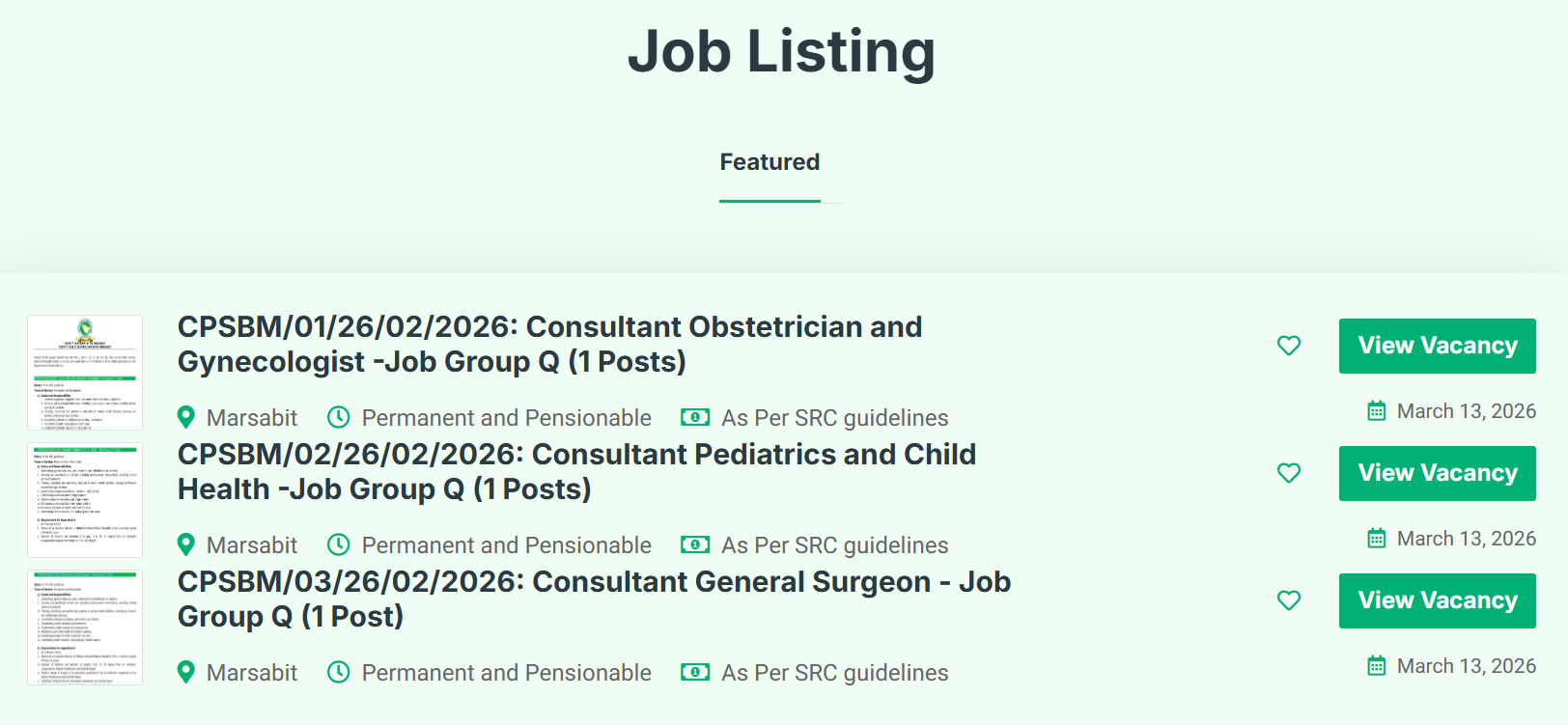Click the calendar icon beside March 13, 2026
The height and width of the screenshot is (725, 1568).
pos(1376,410)
